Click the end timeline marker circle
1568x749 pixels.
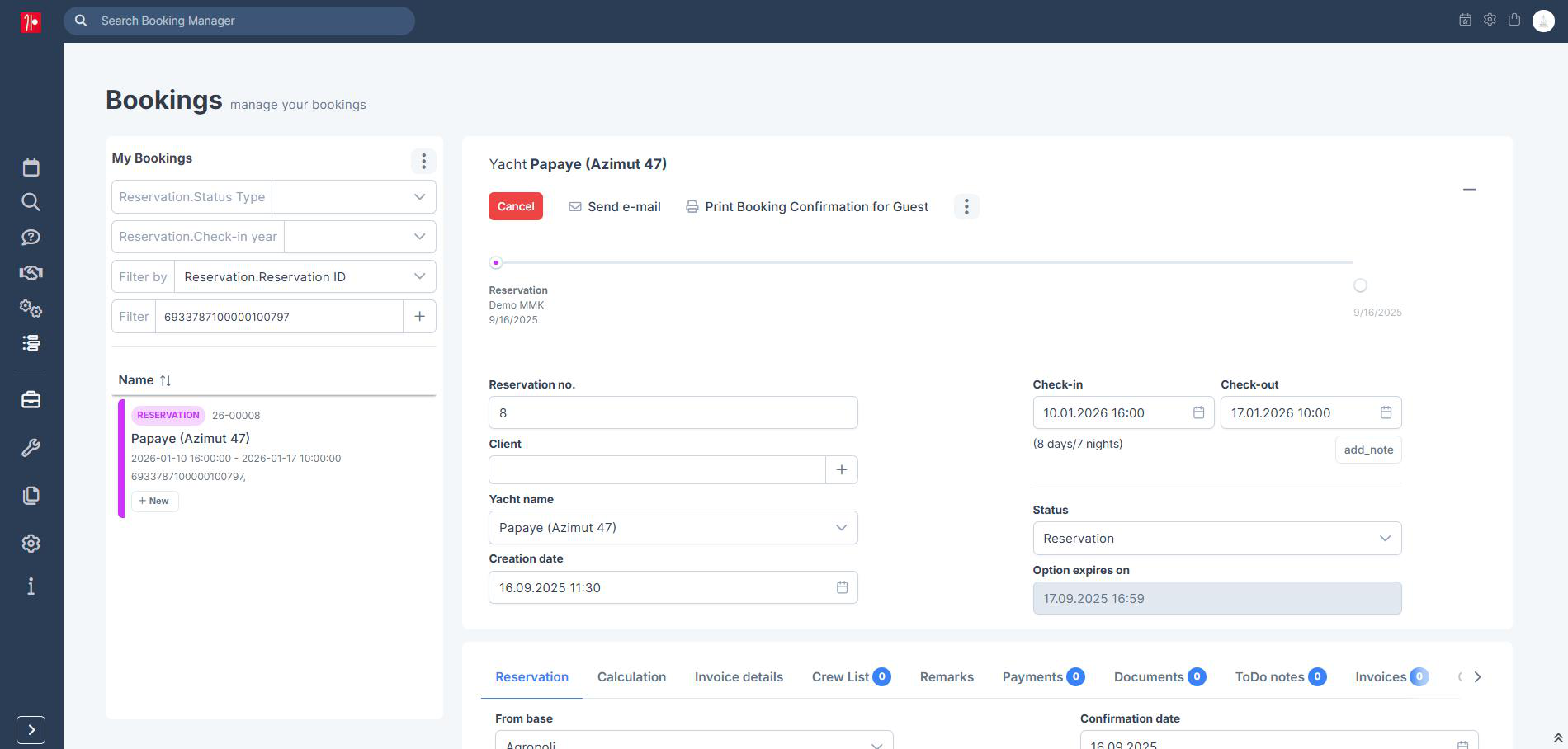click(1360, 285)
